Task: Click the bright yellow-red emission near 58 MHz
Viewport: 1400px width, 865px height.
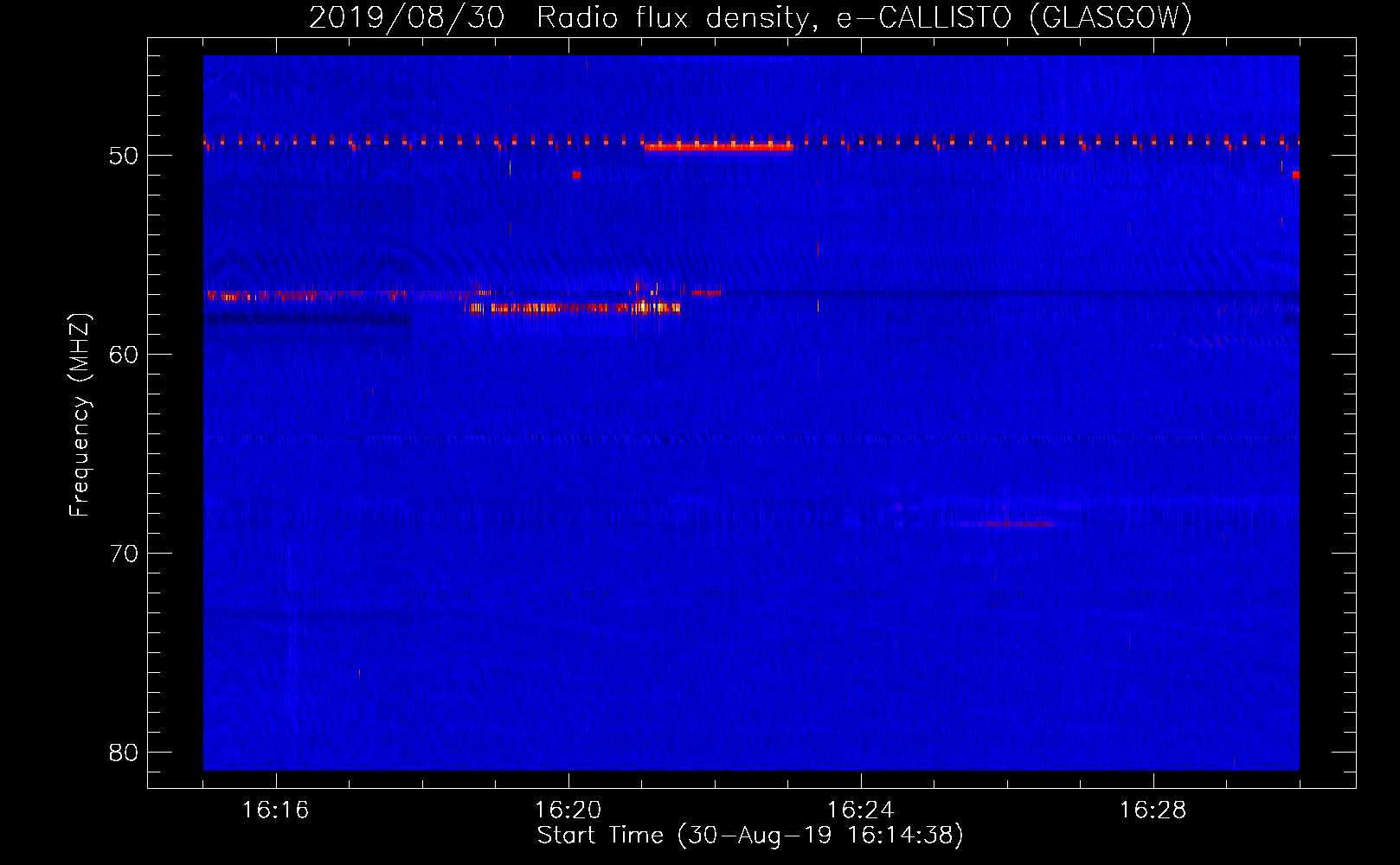Action: click(573, 307)
